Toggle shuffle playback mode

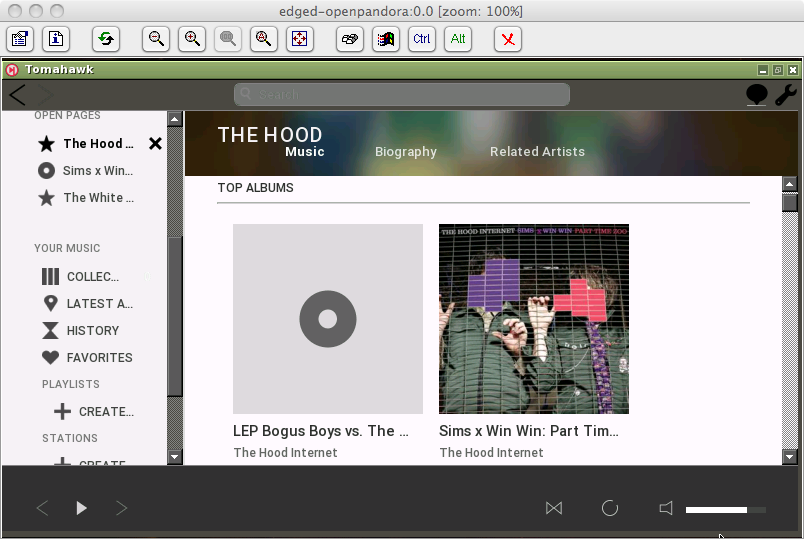(554, 508)
